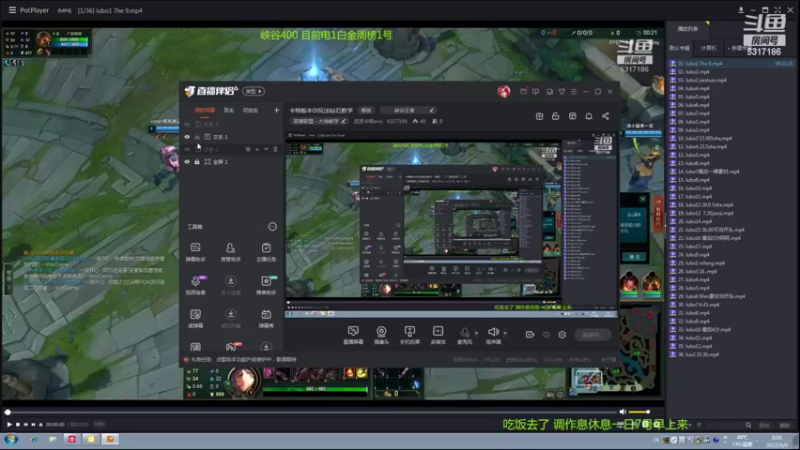800x450 pixels.
Task: Open the 榜单助手 tool
Action: click(x=266, y=285)
